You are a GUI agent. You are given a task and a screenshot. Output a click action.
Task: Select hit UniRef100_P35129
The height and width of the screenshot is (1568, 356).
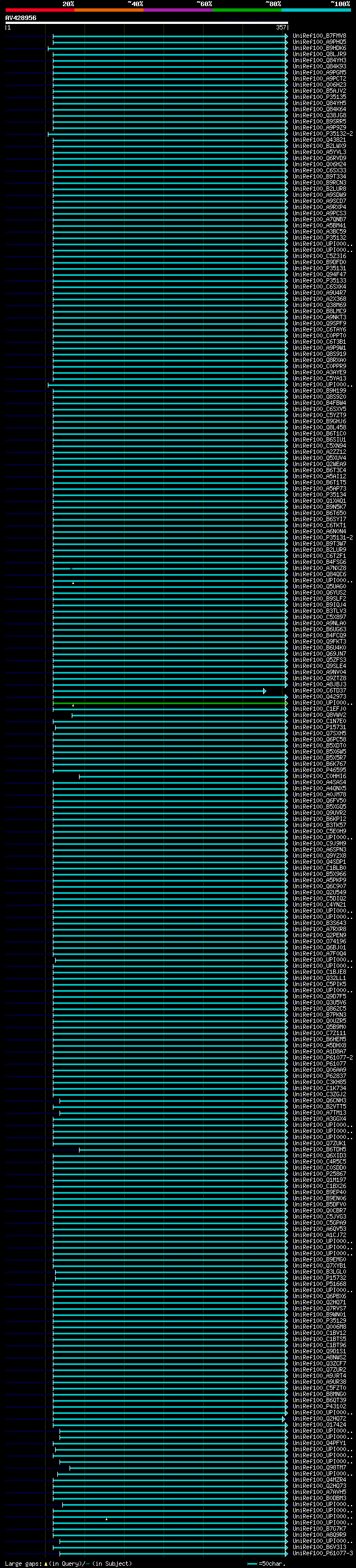[x=319, y=1321]
